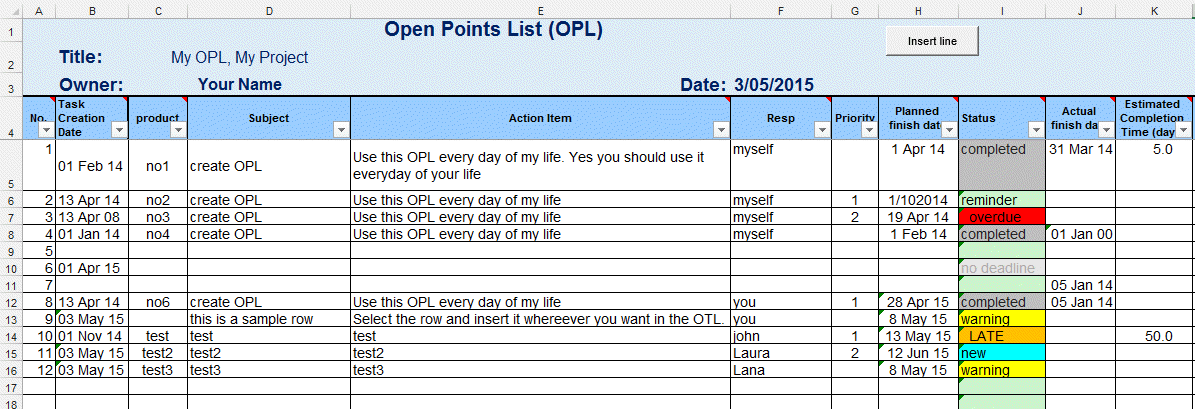
Task: Select the red overdue status cell
Action: point(1001,217)
